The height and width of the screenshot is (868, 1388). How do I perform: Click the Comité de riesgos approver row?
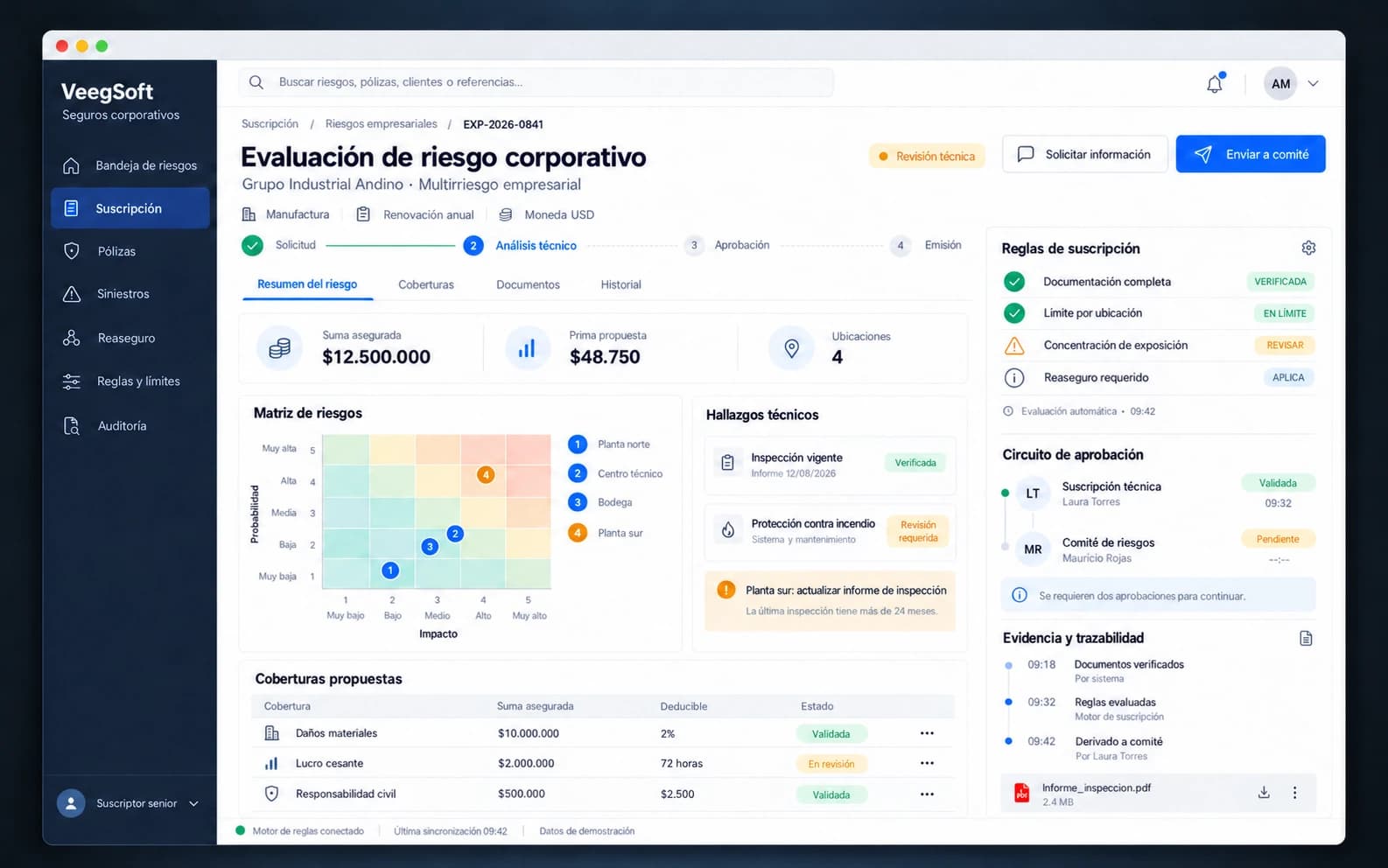click(1160, 549)
